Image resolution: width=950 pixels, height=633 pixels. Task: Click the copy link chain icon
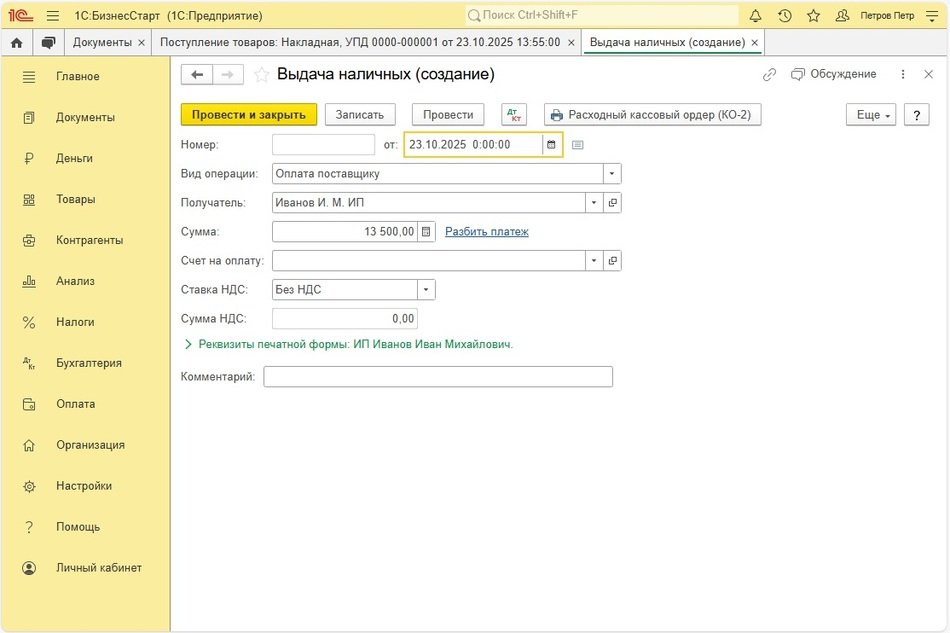769,75
